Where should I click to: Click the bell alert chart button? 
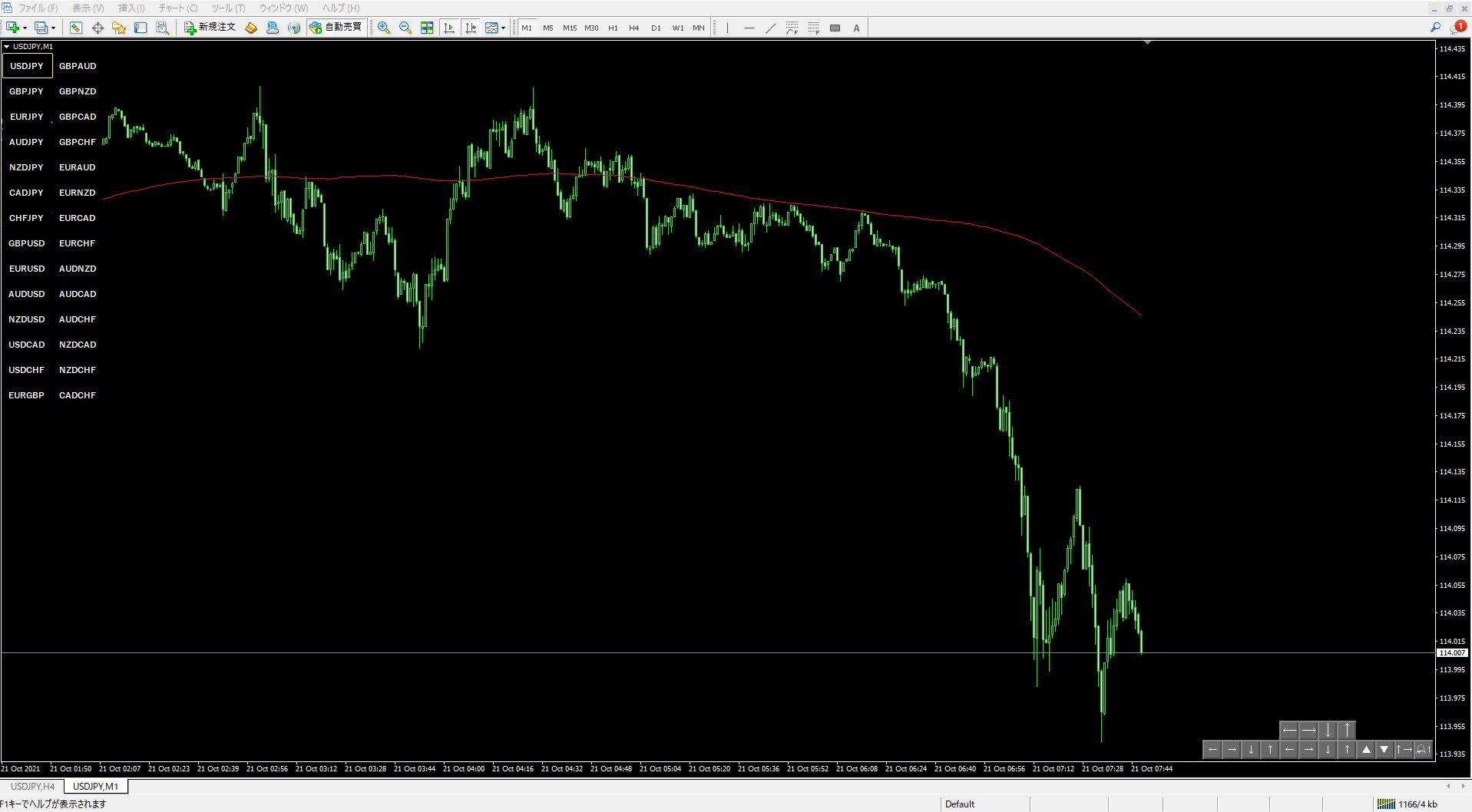click(x=1423, y=750)
